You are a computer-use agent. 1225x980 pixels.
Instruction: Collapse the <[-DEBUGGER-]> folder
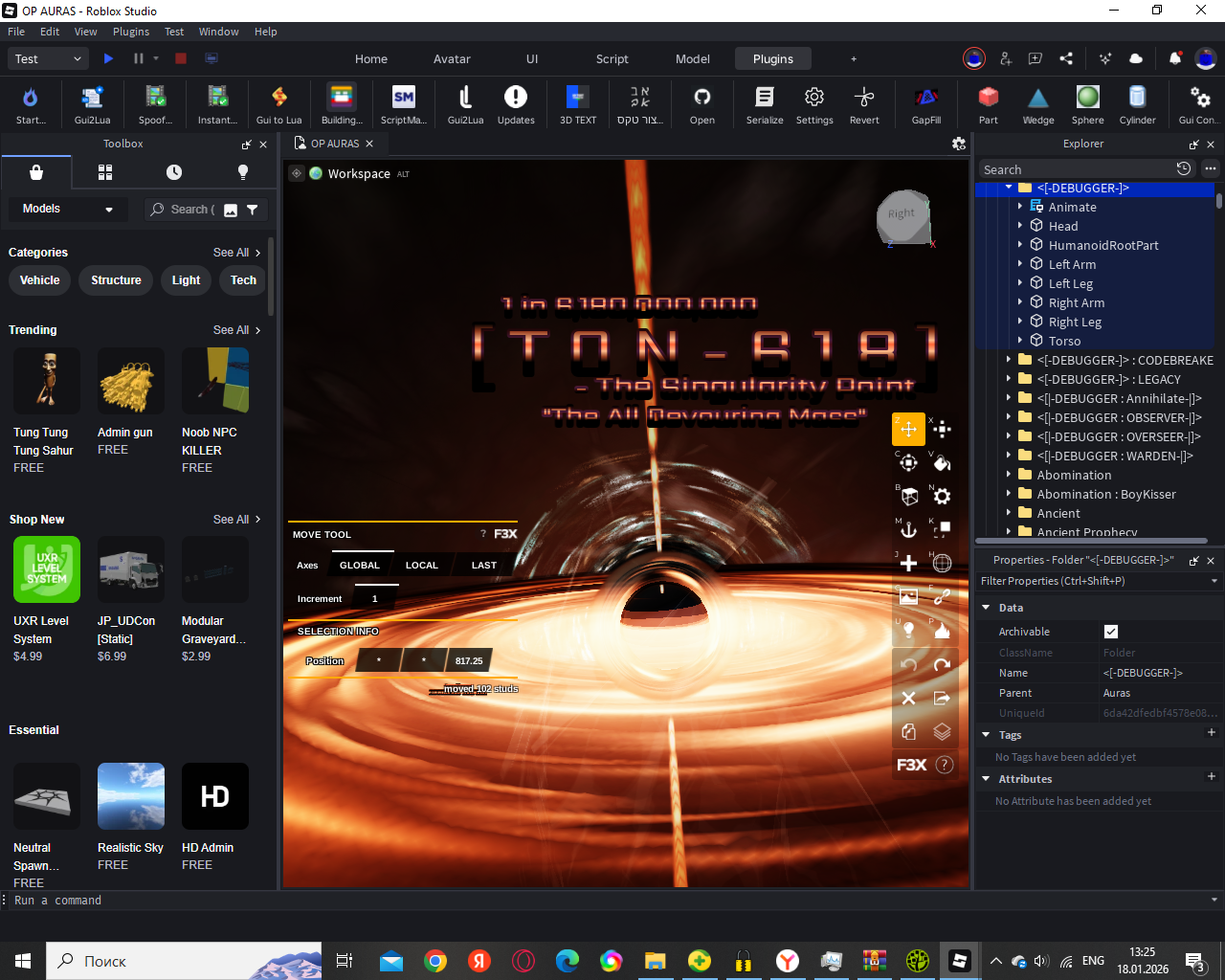click(x=1009, y=188)
